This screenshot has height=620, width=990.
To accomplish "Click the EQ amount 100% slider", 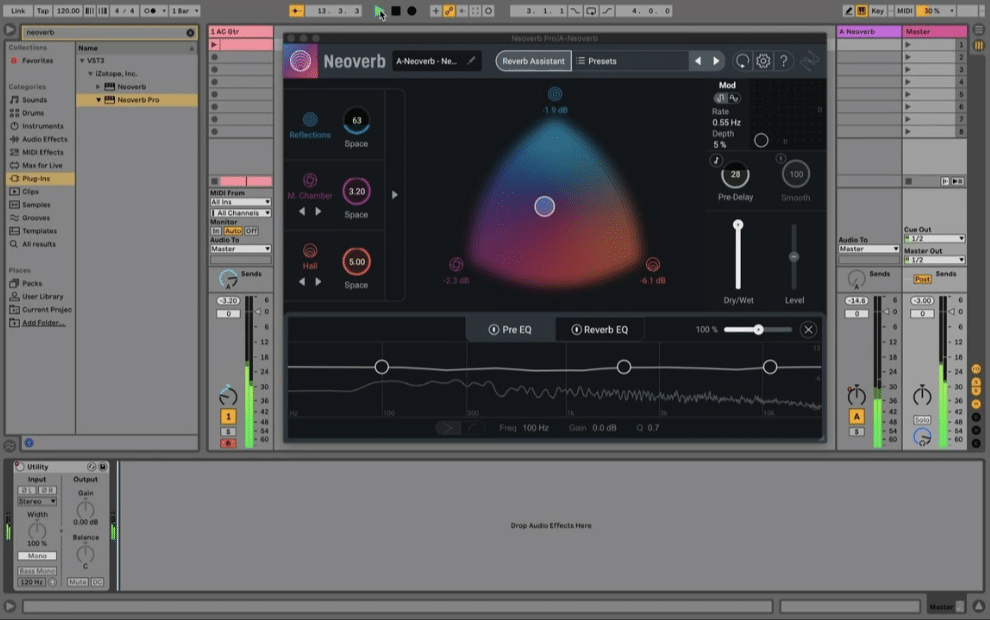I will [x=758, y=330].
